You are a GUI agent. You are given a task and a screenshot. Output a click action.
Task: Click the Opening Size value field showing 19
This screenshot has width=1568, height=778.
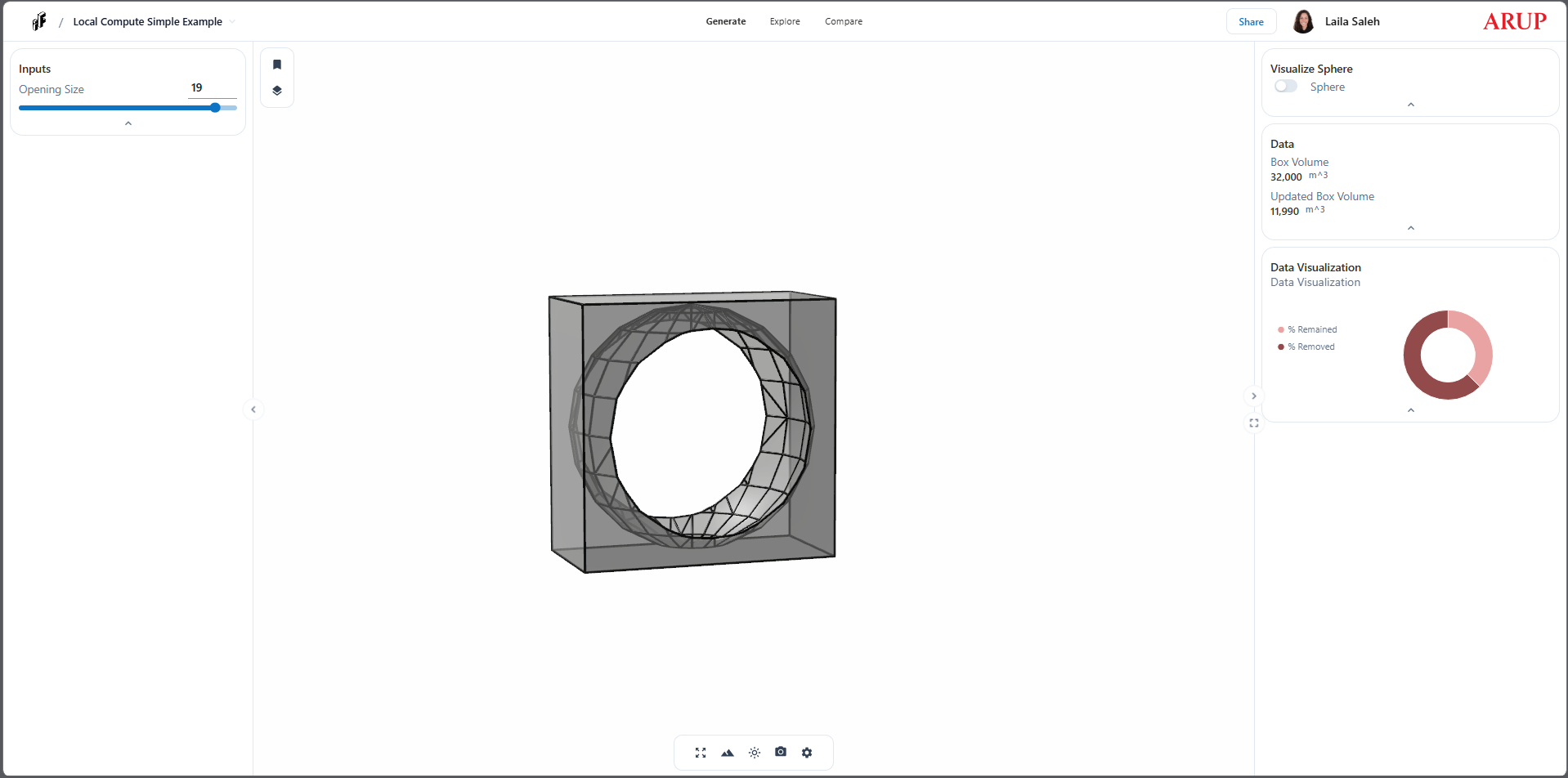tap(213, 88)
